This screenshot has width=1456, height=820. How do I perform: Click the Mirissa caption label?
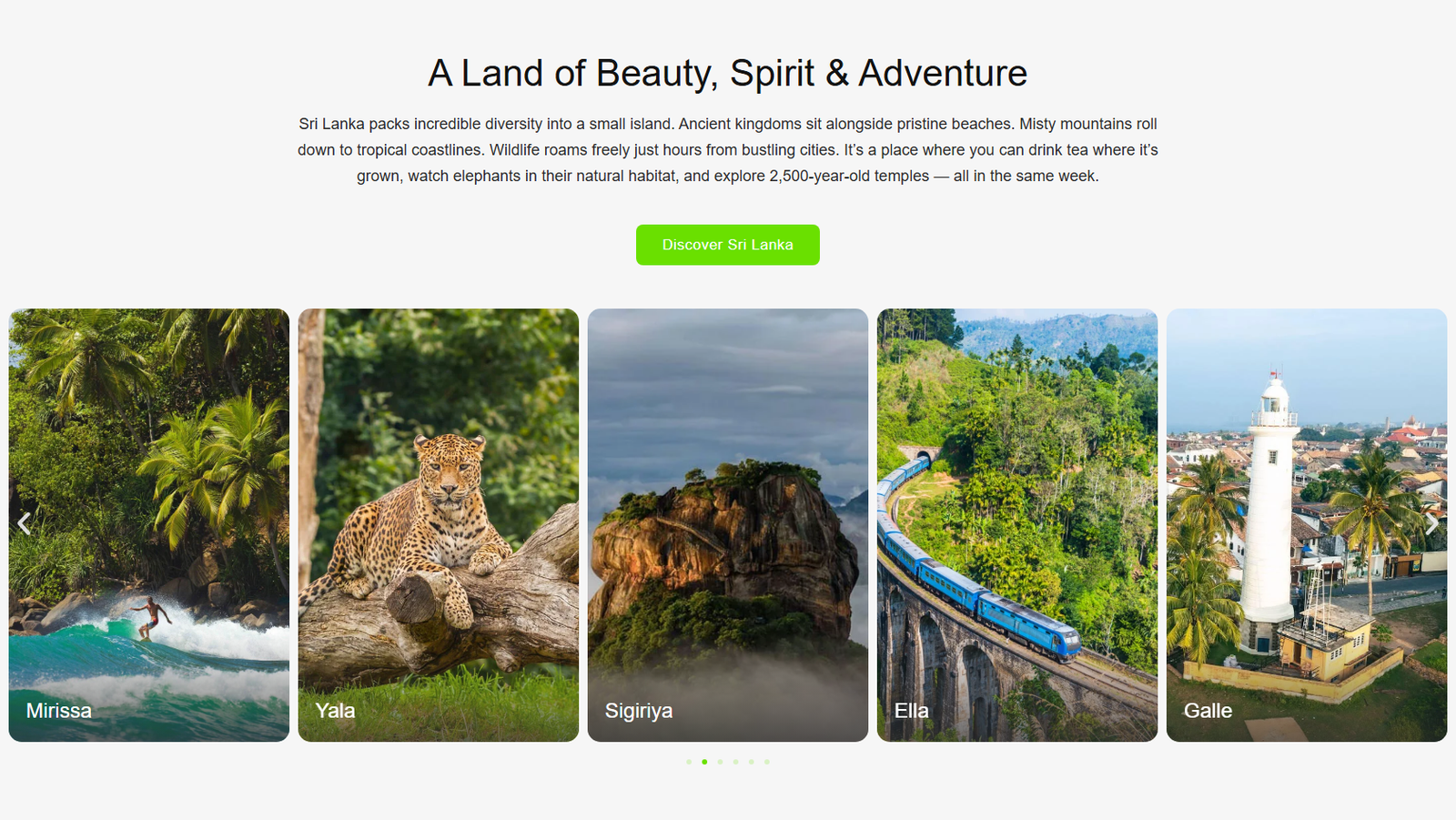pos(59,711)
